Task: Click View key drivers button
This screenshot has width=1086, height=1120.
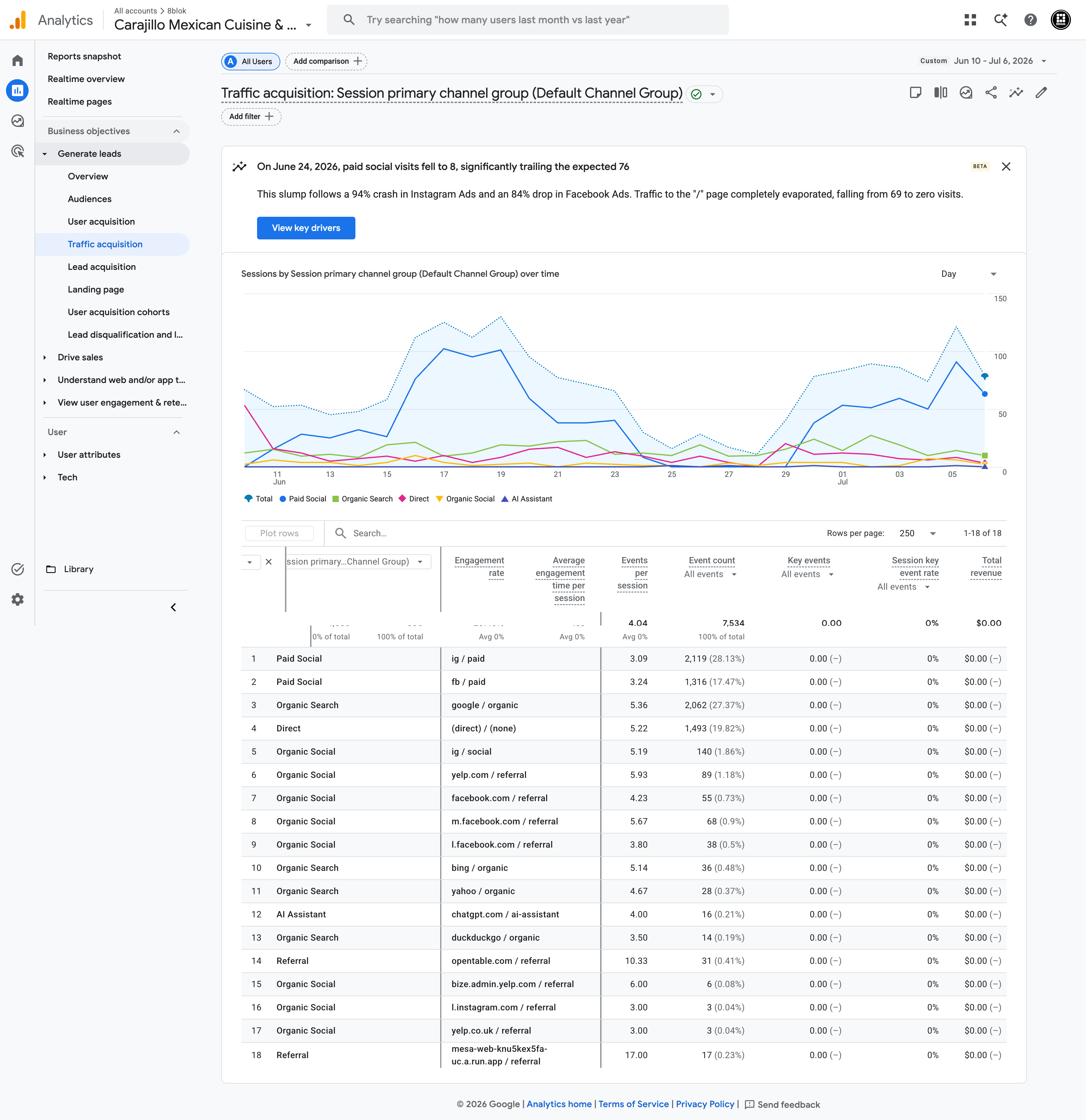Action: (306, 228)
